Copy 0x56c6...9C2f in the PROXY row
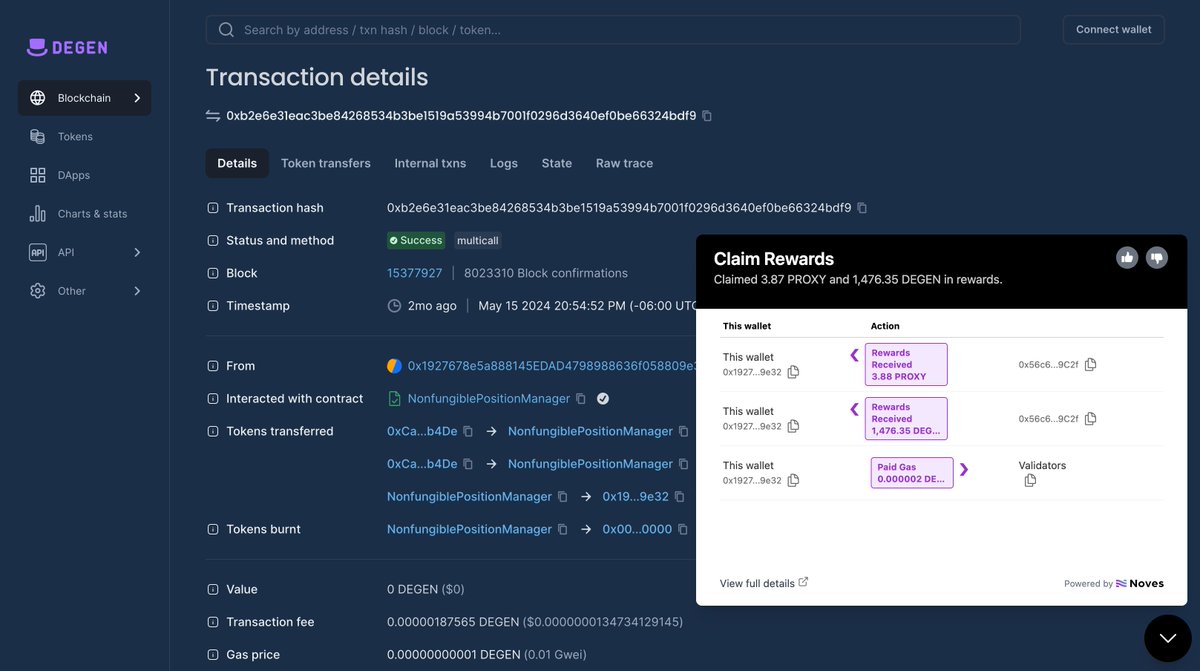 (1090, 364)
